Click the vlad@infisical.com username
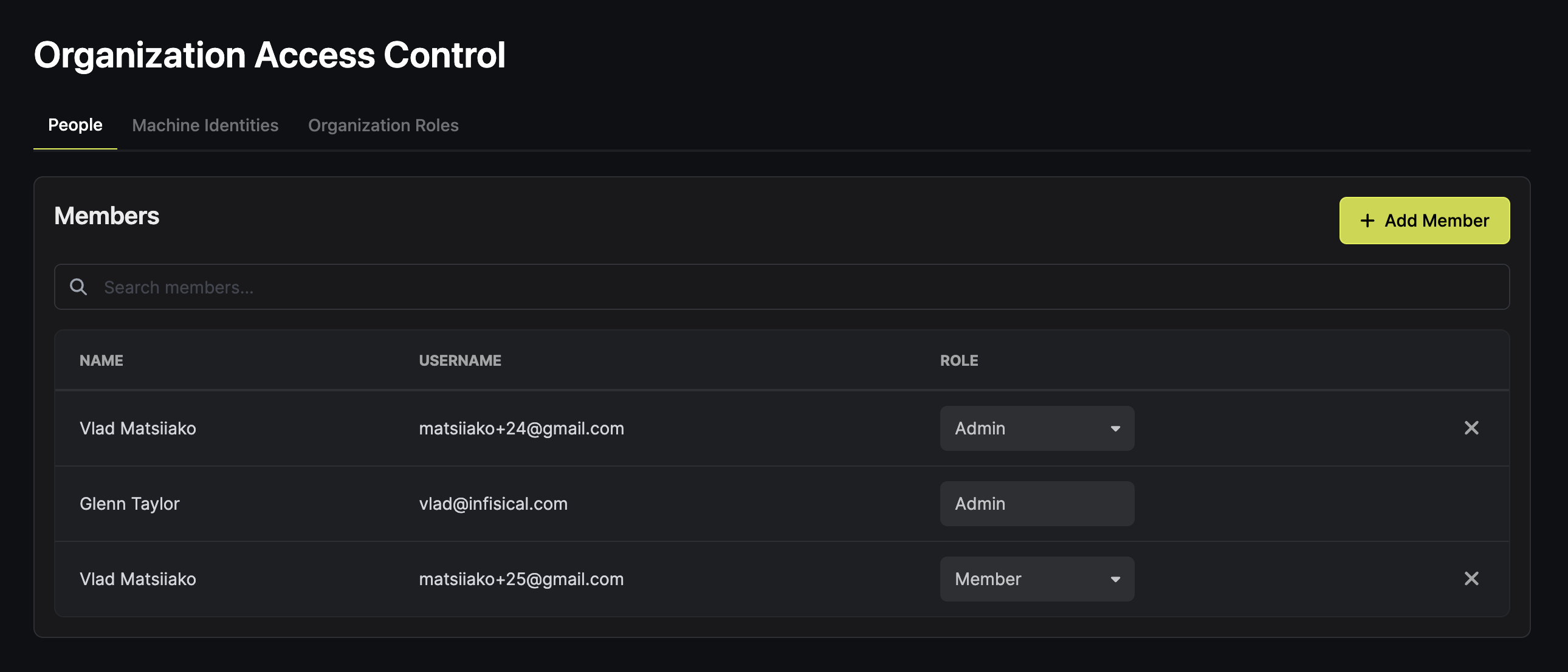 point(493,503)
